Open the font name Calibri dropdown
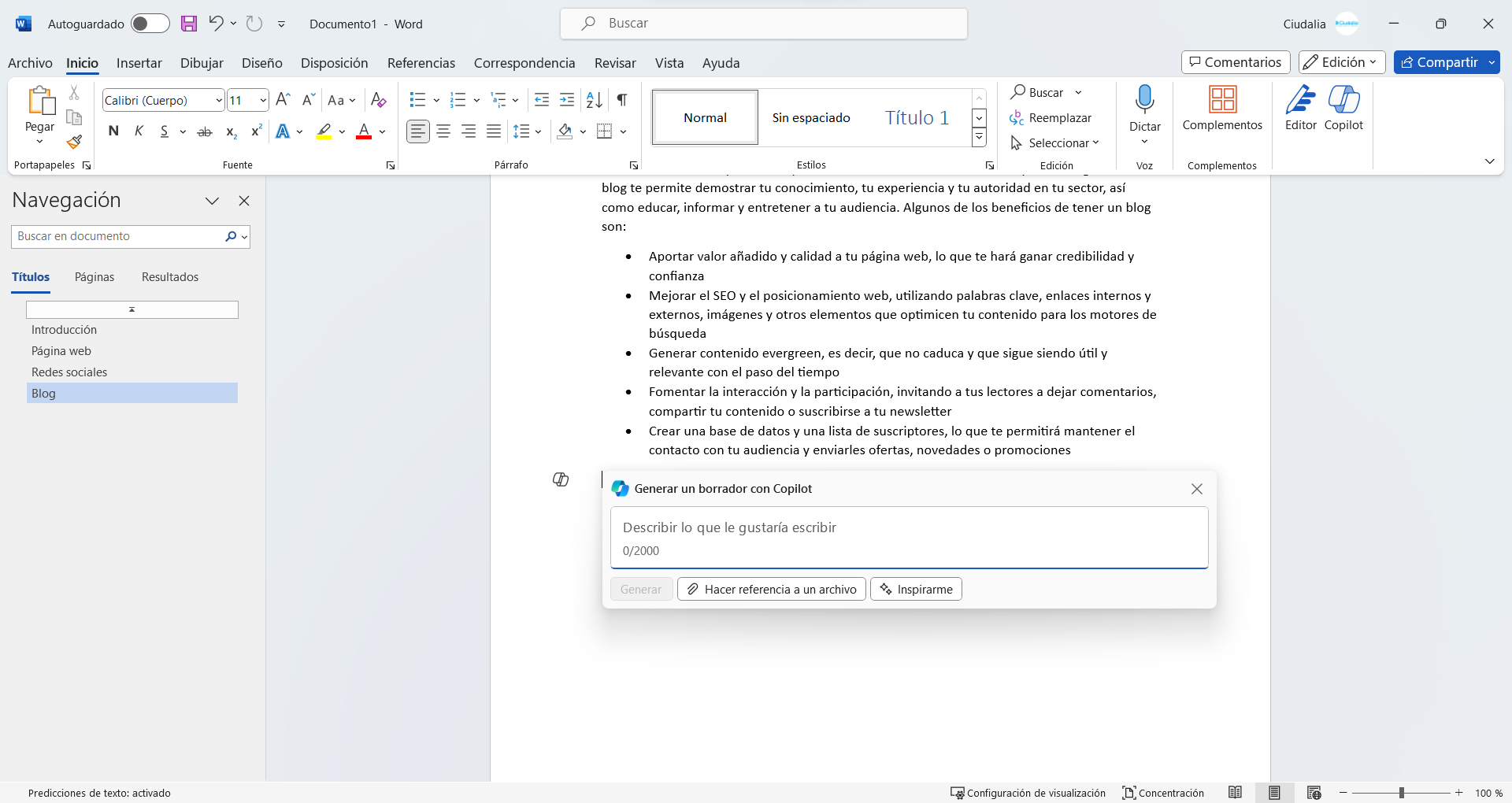This screenshot has width=1512, height=803. 219,101
